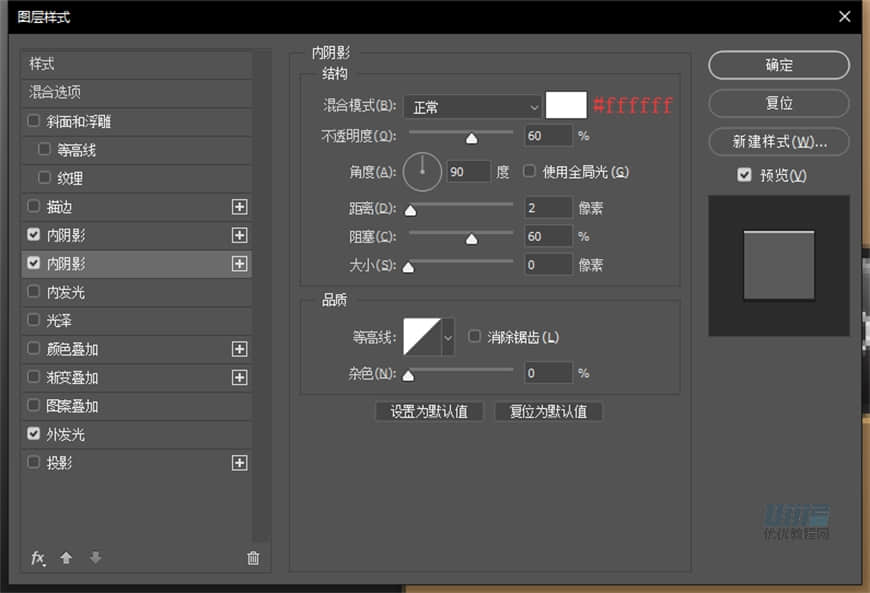Click the plus icon beside 描边 (Stroke)

(240, 207)
